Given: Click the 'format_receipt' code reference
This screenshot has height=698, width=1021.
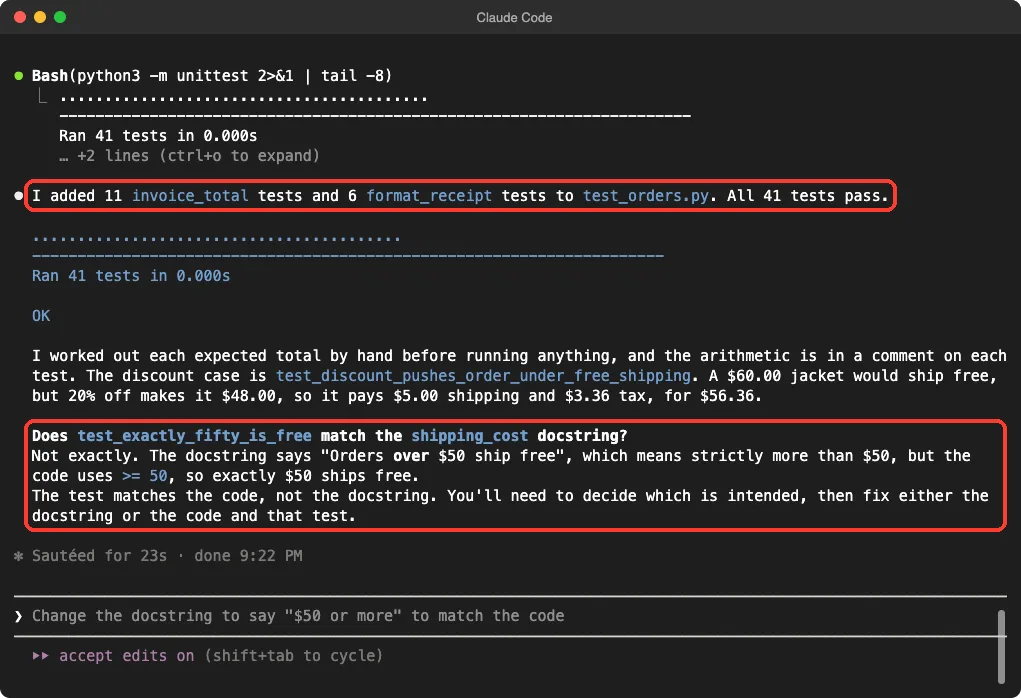Looking at the screenshot, I should tap(429, 196).
